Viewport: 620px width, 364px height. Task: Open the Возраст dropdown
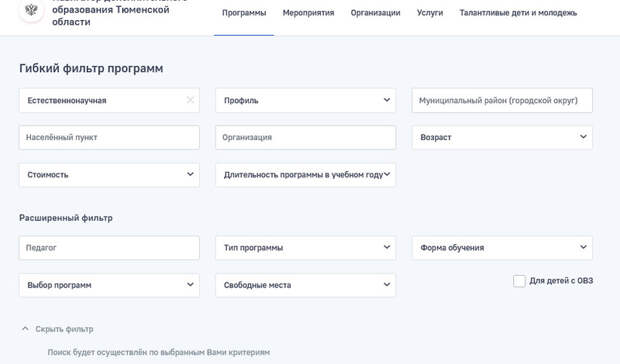pyautogui.click(x=502, y=138)
